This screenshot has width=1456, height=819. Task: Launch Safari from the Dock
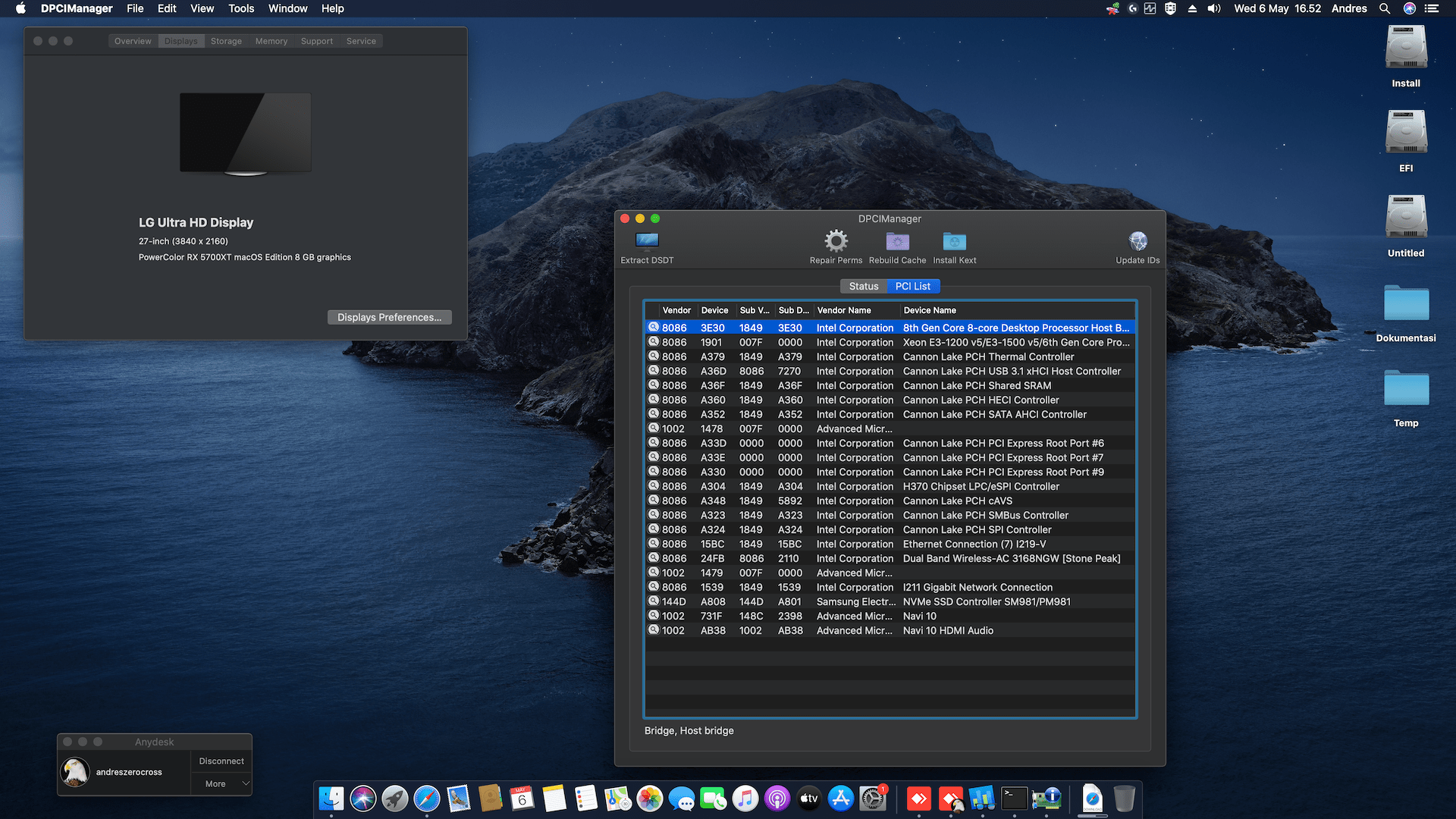point(427,799)
